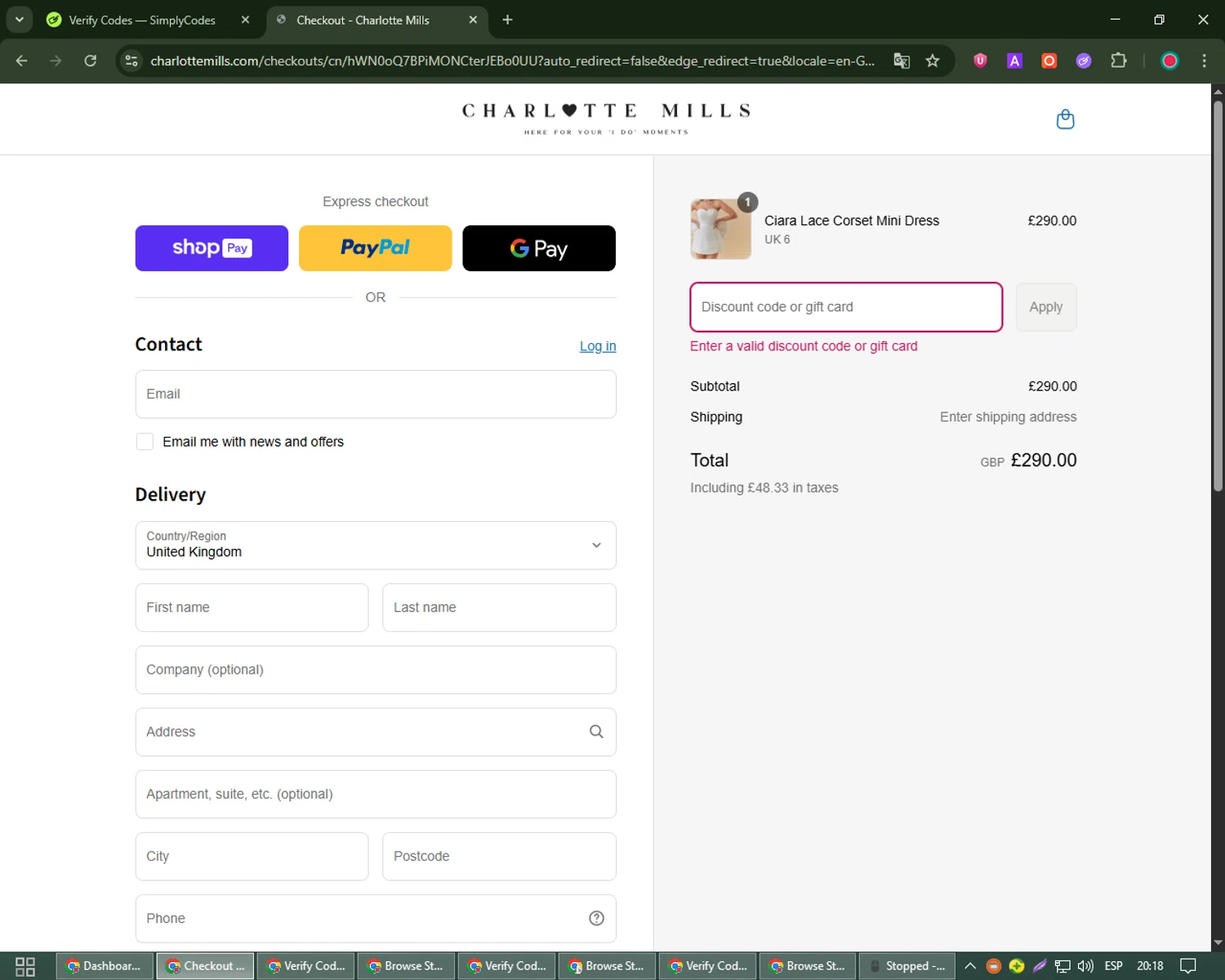Click the City input field
The width and height of the screenshot is (1225, 980).
[x=252, y=857]
